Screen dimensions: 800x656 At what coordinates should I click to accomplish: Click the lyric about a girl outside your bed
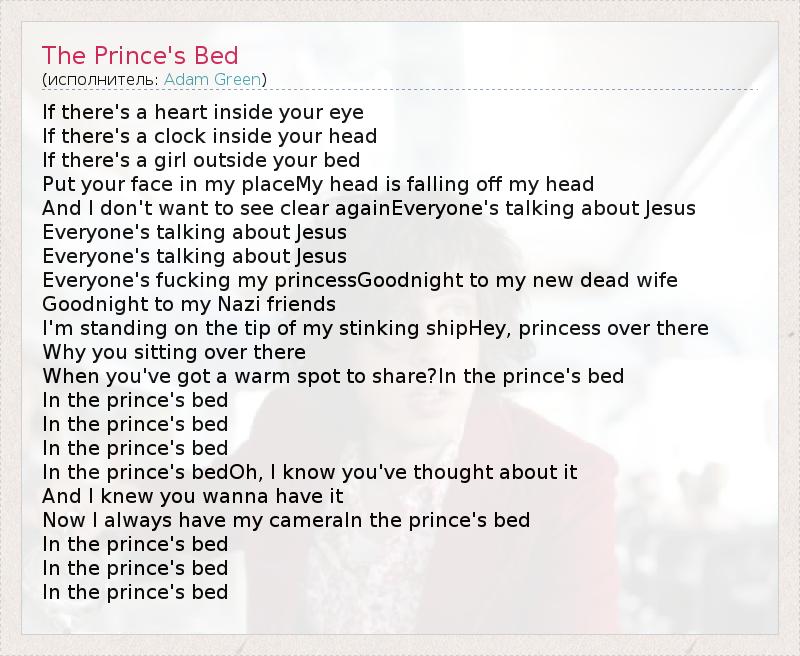pyautogui.click(x=201, y=160)
